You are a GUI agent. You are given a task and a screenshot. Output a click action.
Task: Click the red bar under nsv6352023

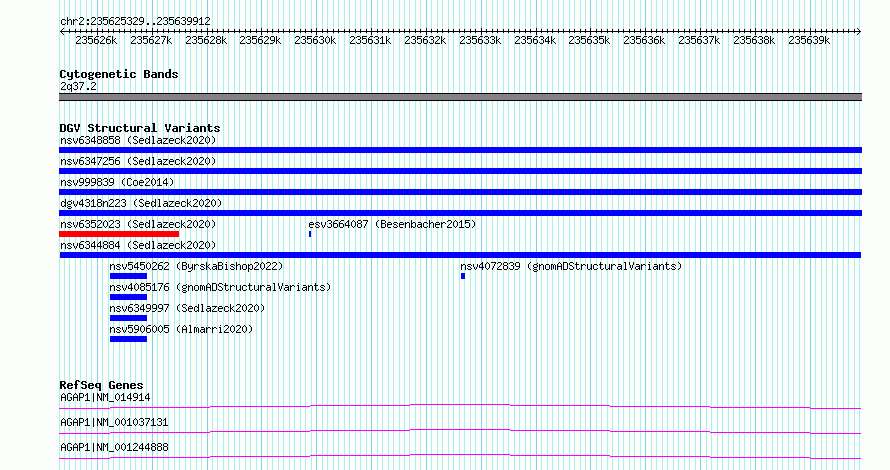click(x=119, y=234)
